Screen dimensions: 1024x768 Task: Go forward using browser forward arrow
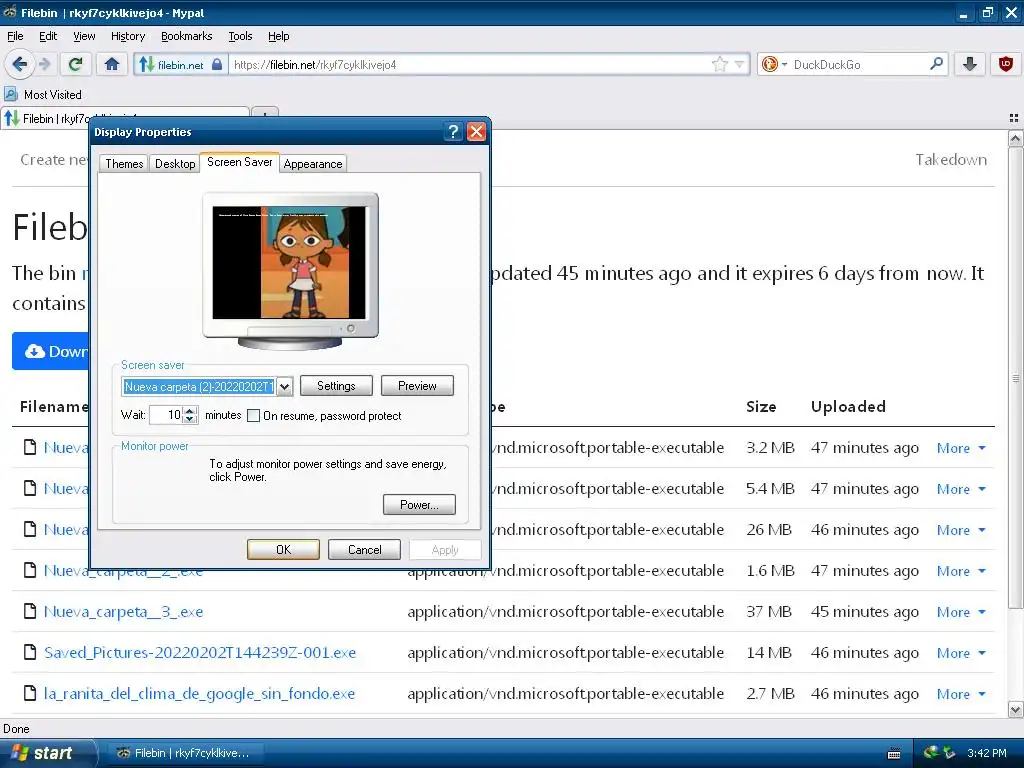(x=45, y=64)
